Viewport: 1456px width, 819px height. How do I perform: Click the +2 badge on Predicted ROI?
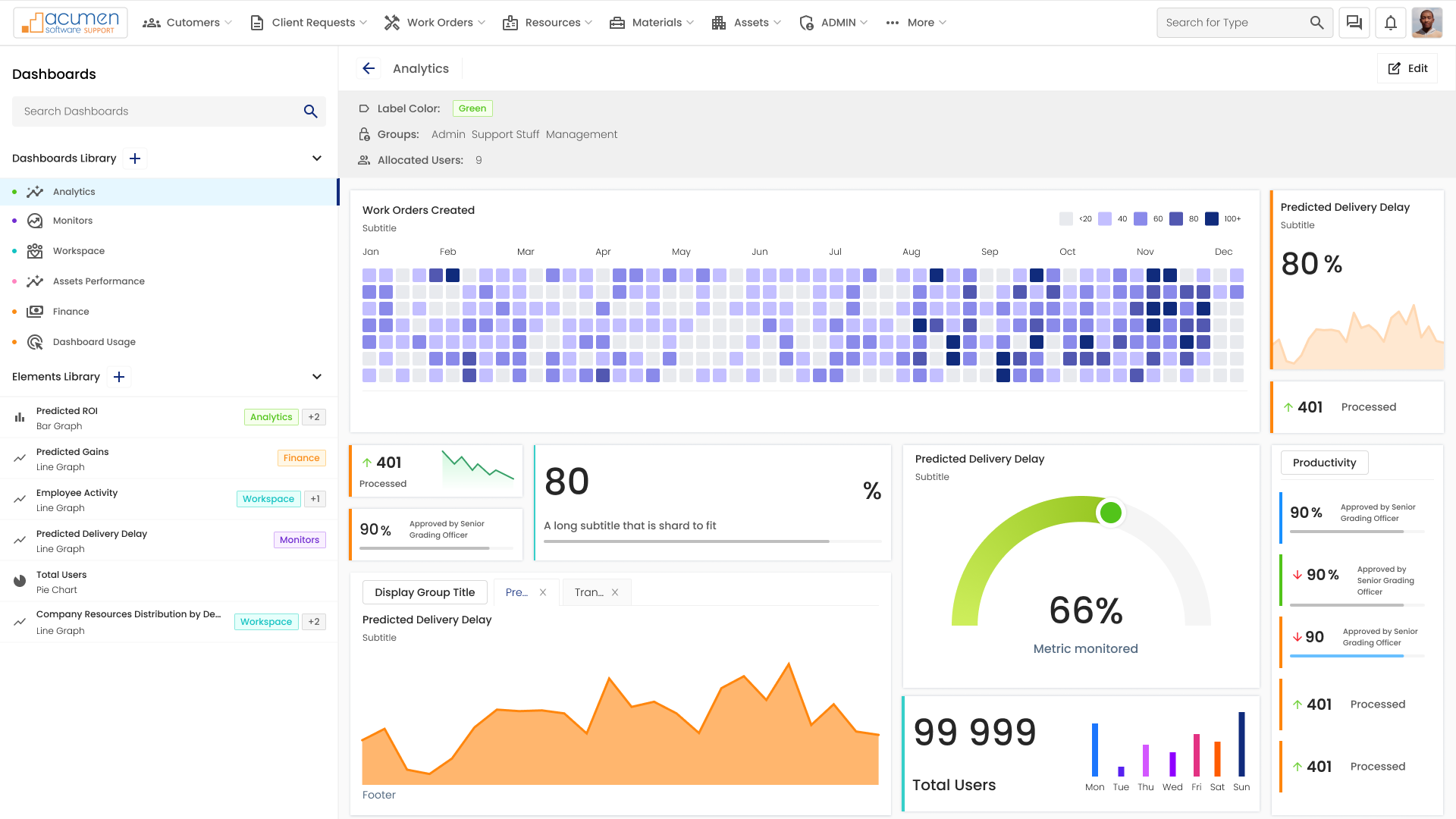pyautogui.click(x=314, y=417)
